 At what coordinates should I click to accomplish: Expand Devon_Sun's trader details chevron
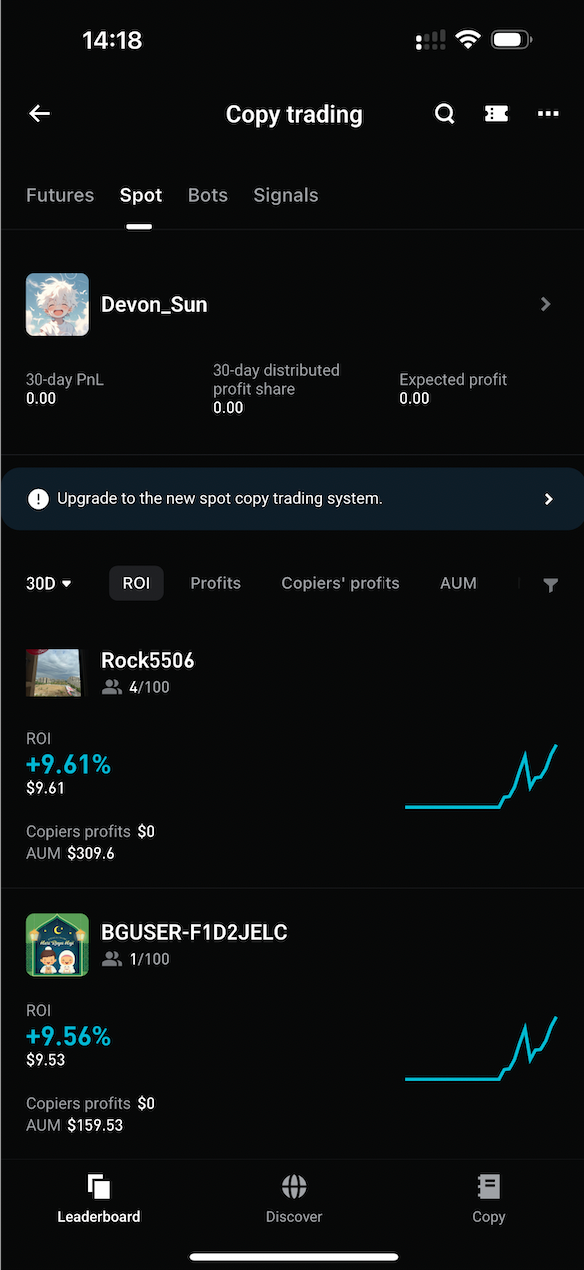click(546, 304)
